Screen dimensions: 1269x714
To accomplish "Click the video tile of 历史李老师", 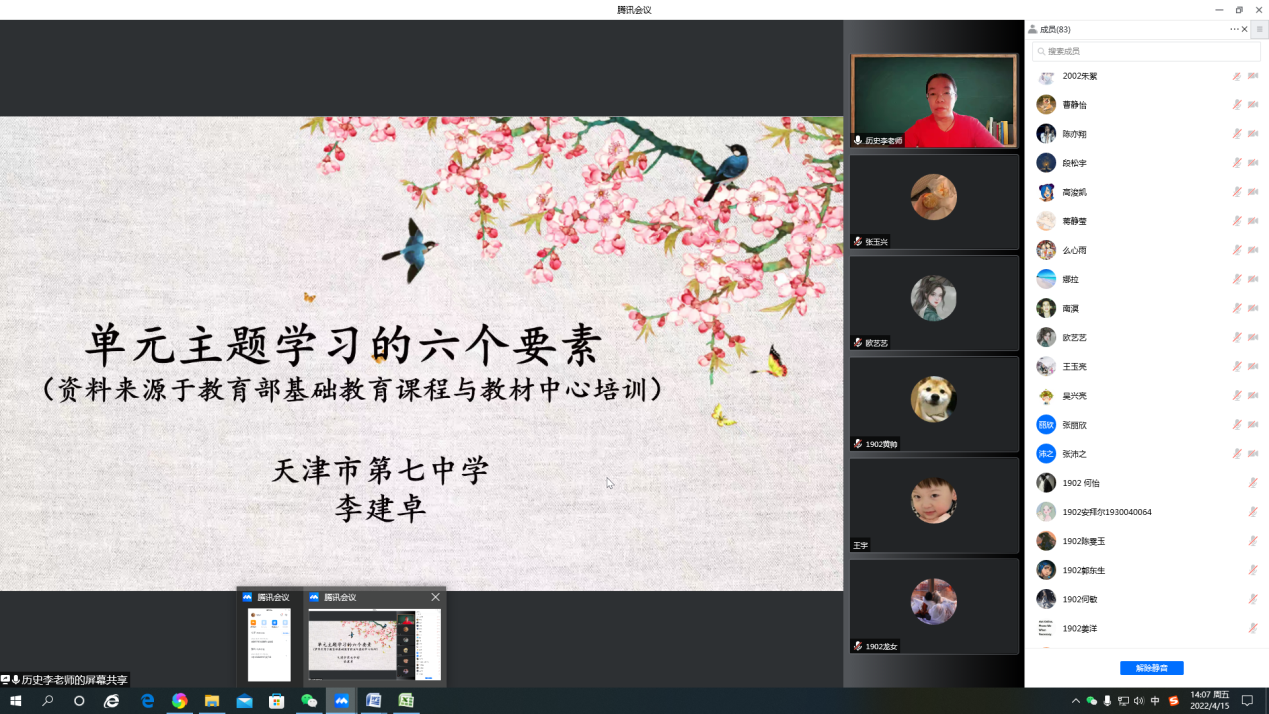I will click(933, 101).
